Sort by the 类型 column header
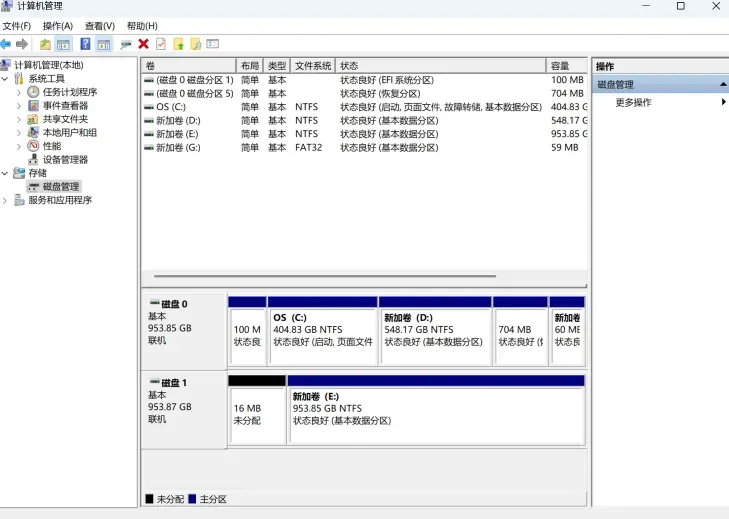729x519 pixels. [277, 66]
